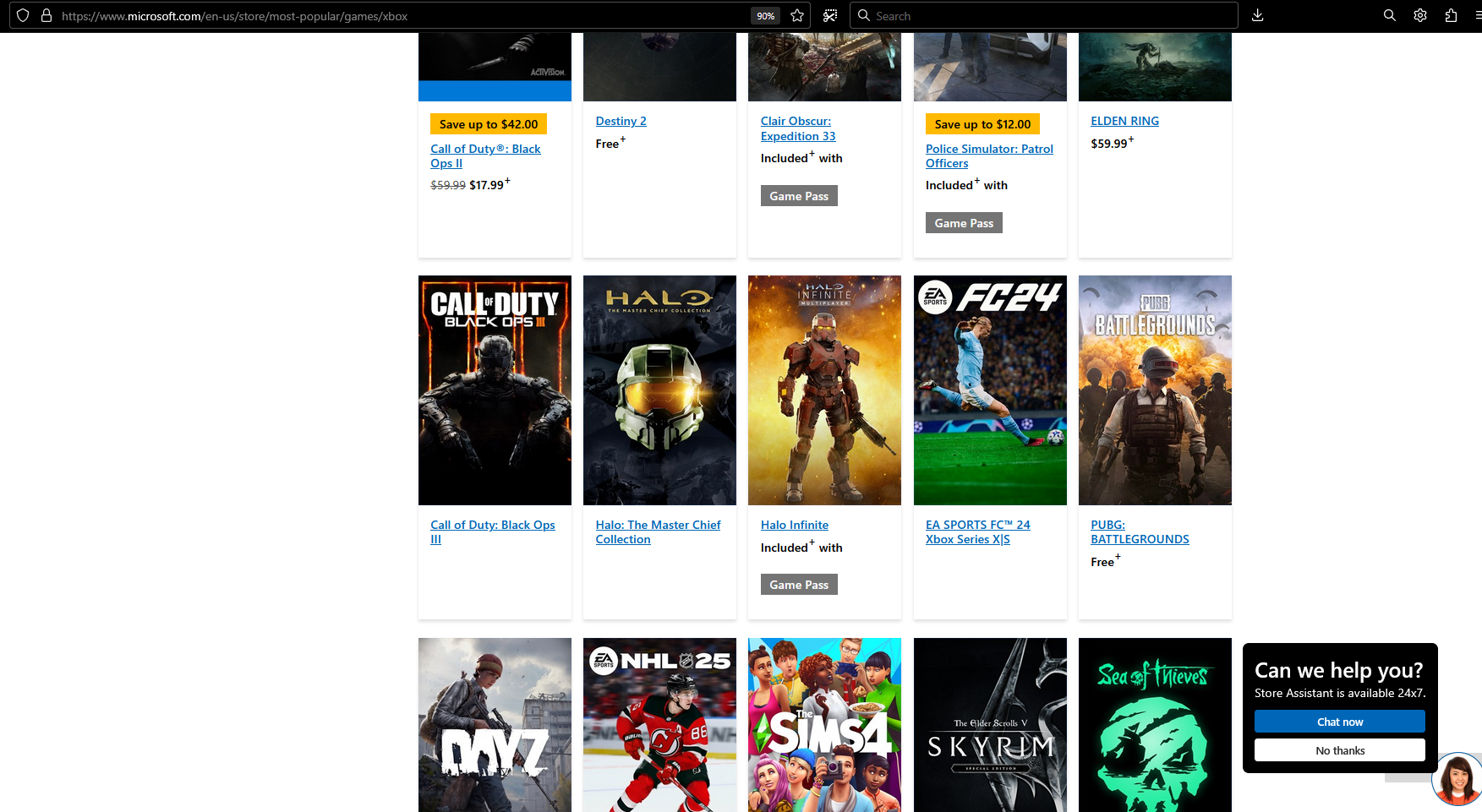Click the 90% zoom level indicator
The width and height of the screenshot is (1482, 812).
tap(766, 16)
